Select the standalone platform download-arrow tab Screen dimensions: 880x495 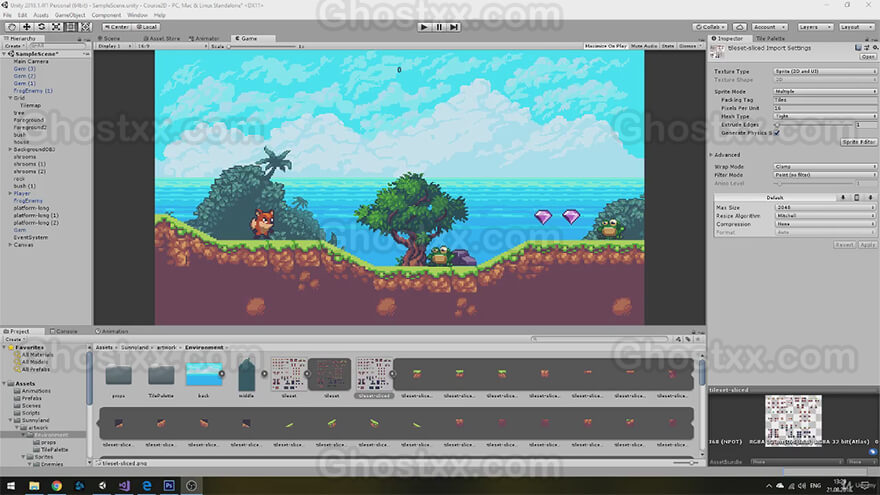tap(842, 198)
